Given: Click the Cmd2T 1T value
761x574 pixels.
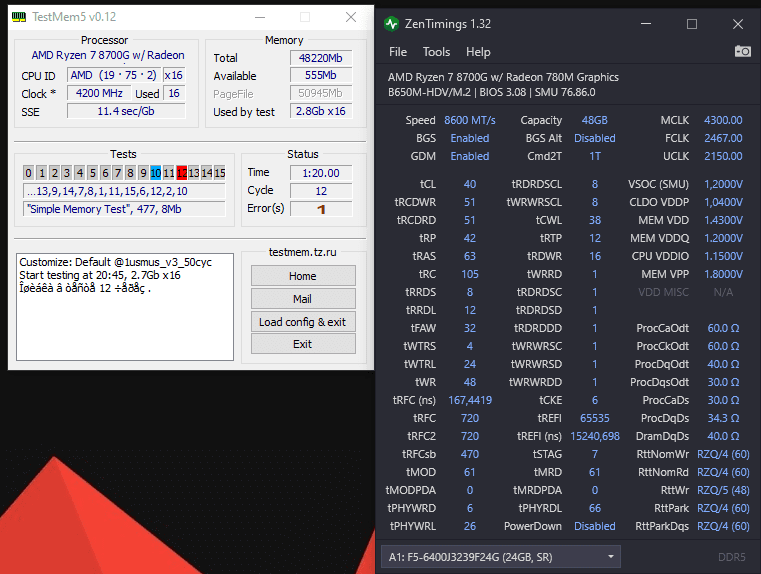Looking at the screenshot, I should coord(595,156).
